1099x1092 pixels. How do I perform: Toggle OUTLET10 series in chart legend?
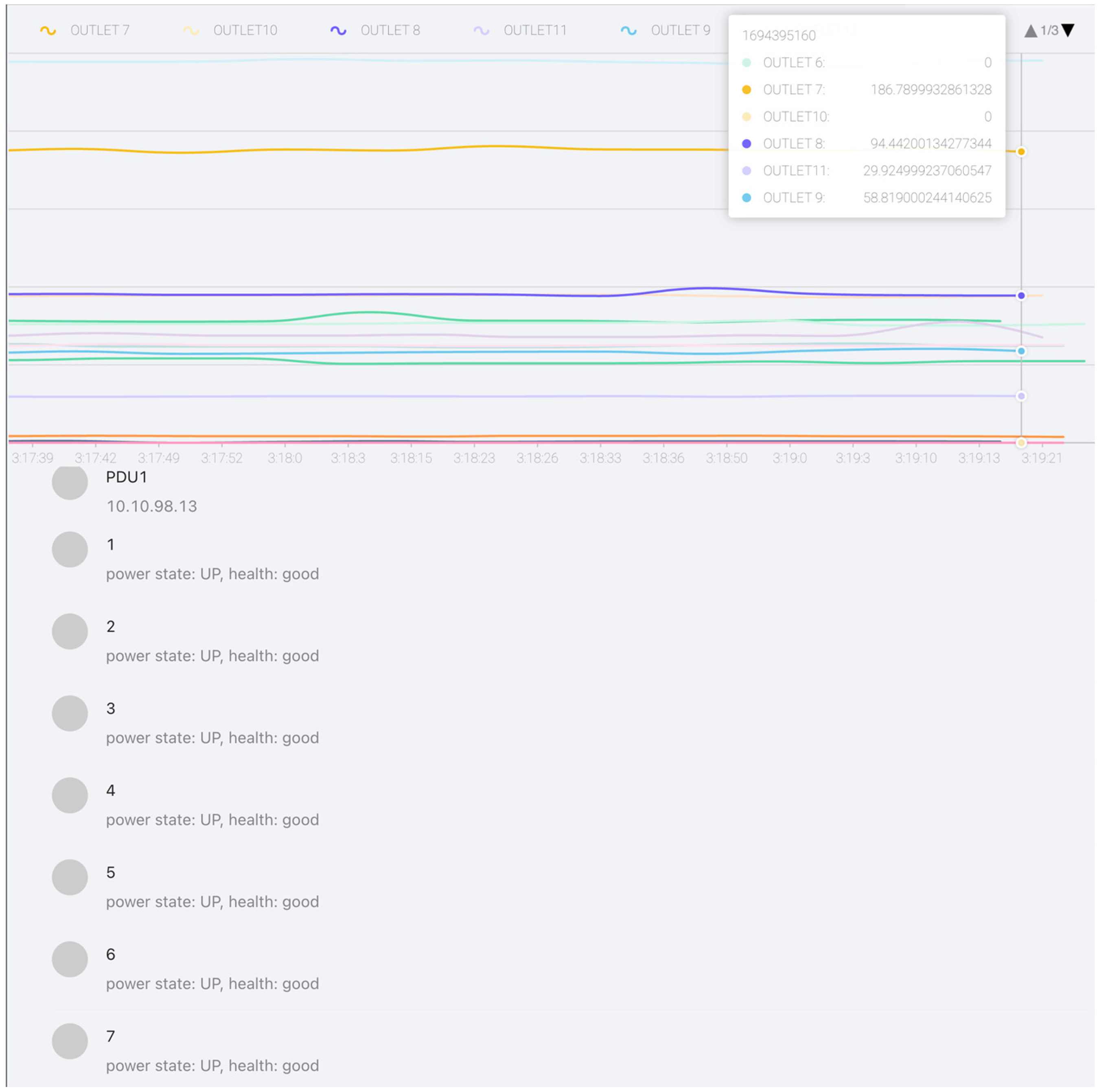coord(230,30)
